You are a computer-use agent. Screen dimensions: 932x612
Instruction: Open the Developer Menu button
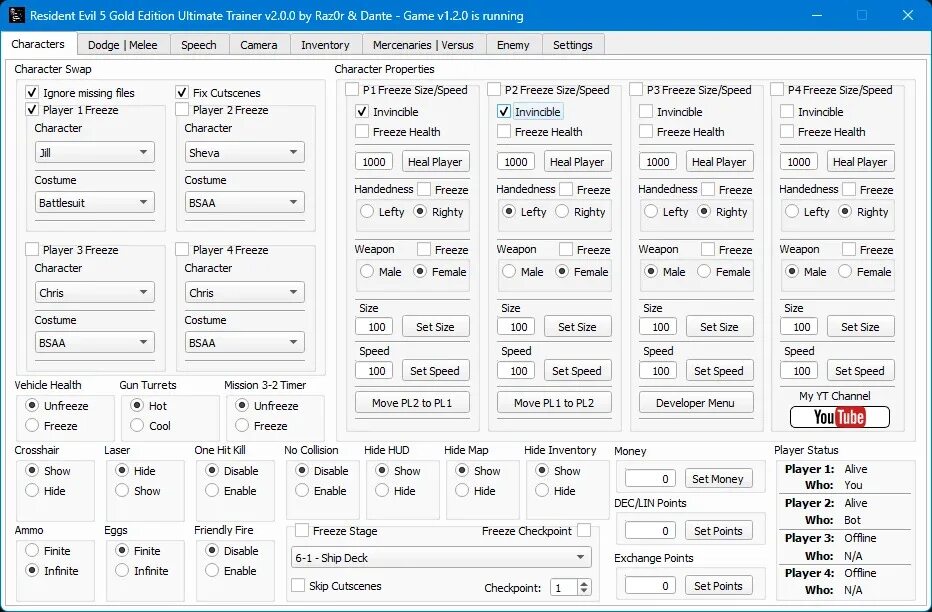click(x=695, y=403)
